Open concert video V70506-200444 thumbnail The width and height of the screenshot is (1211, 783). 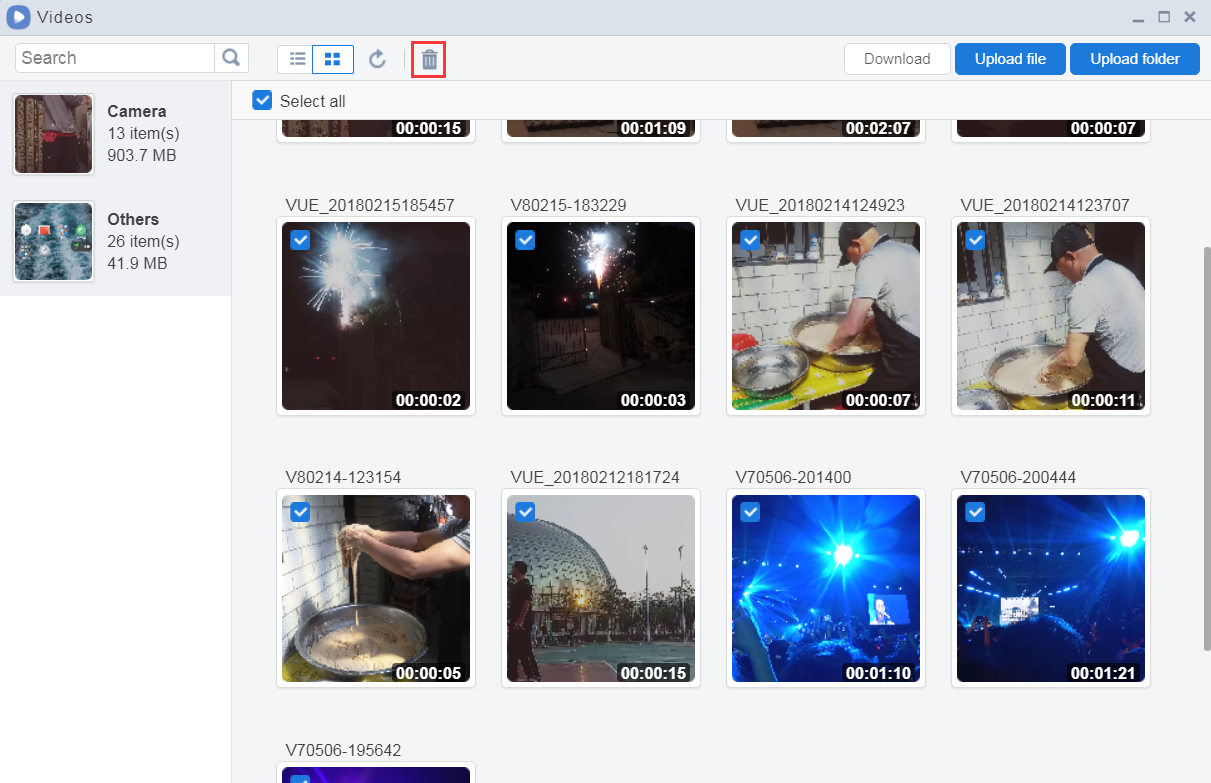(x=1051, y=588)
